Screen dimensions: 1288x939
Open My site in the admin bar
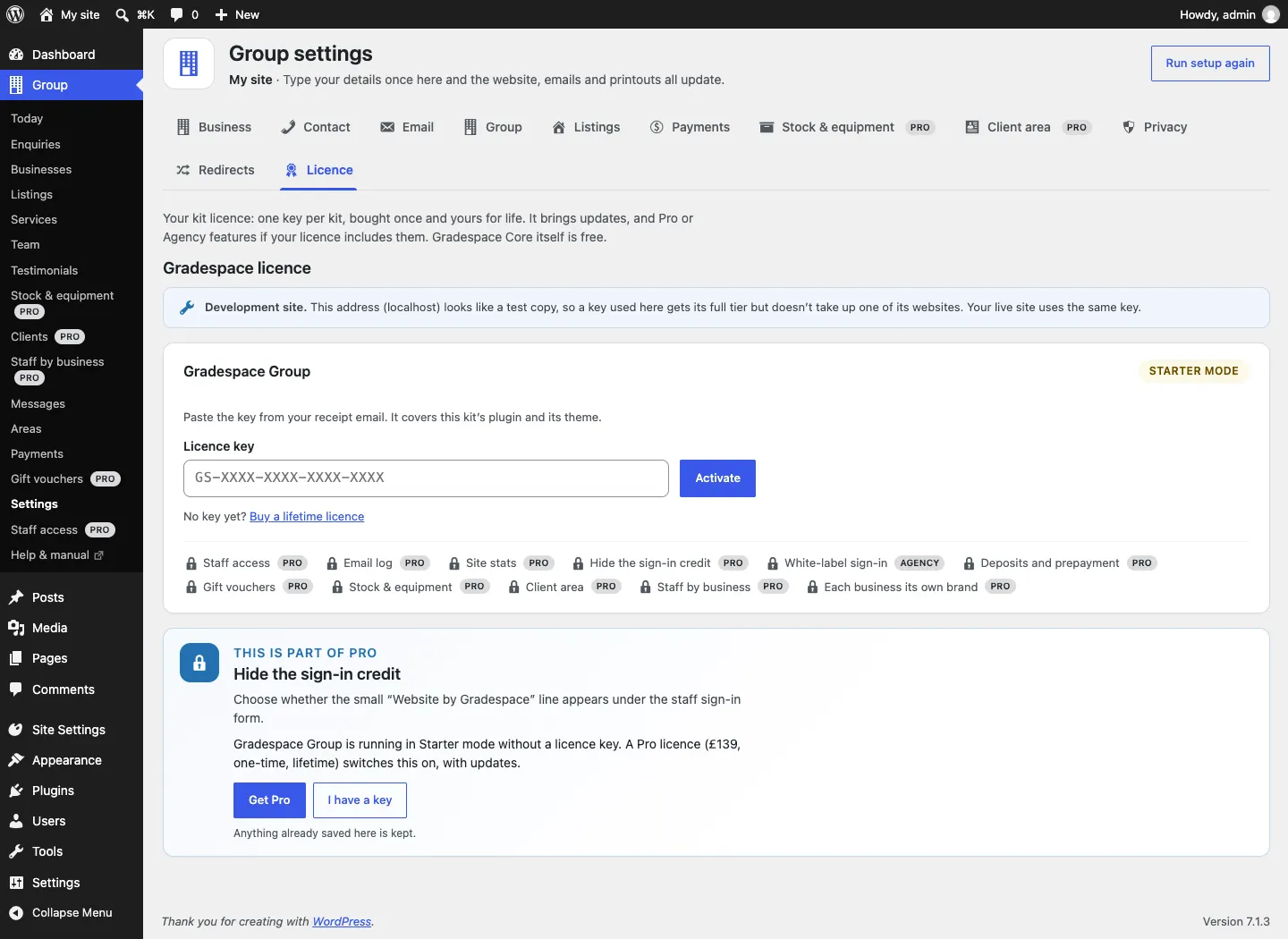click(x=70, y=14)
